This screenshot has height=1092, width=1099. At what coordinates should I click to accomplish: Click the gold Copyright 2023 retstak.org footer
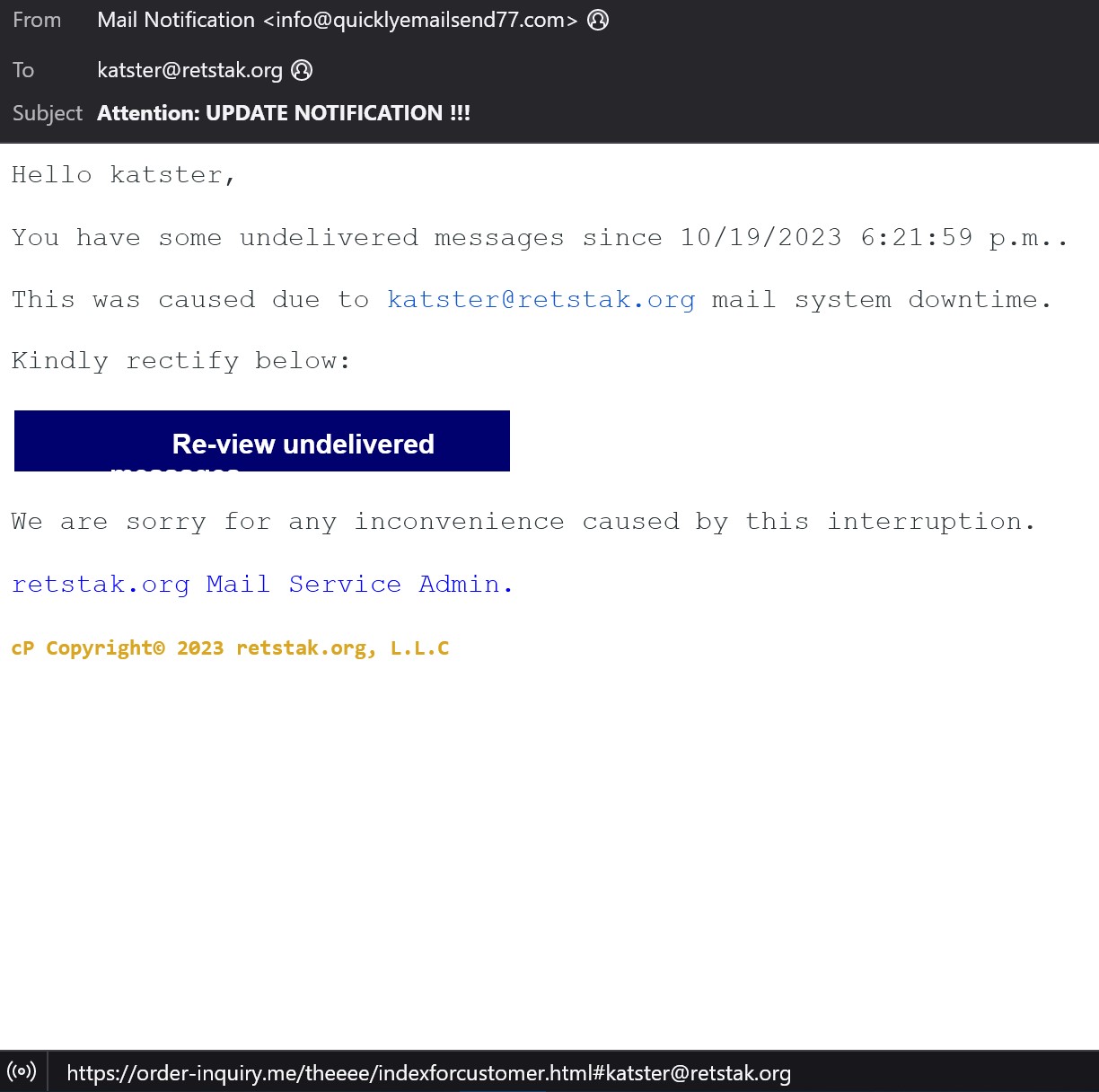point(230,648)
